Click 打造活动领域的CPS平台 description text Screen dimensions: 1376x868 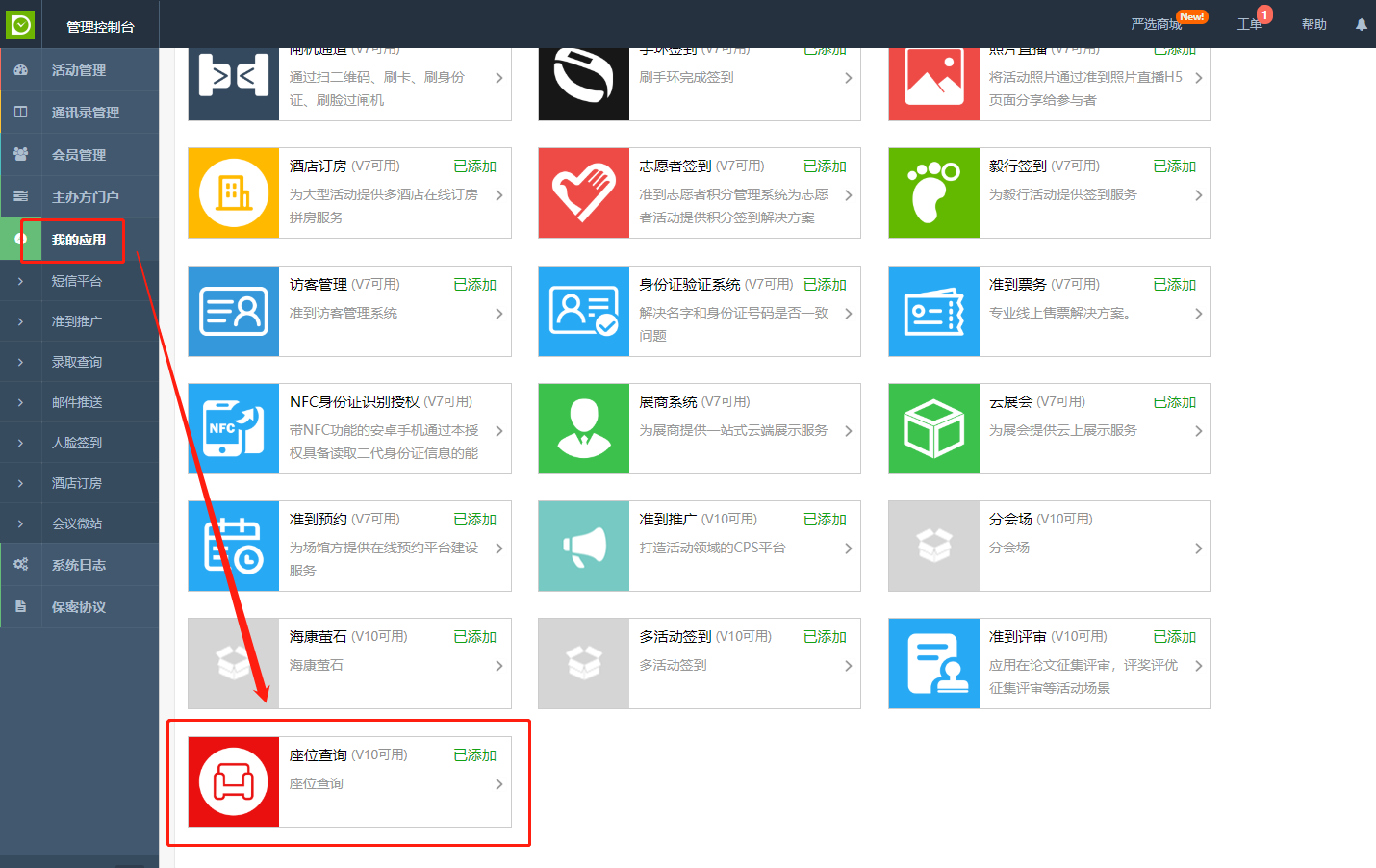(712, 548)
